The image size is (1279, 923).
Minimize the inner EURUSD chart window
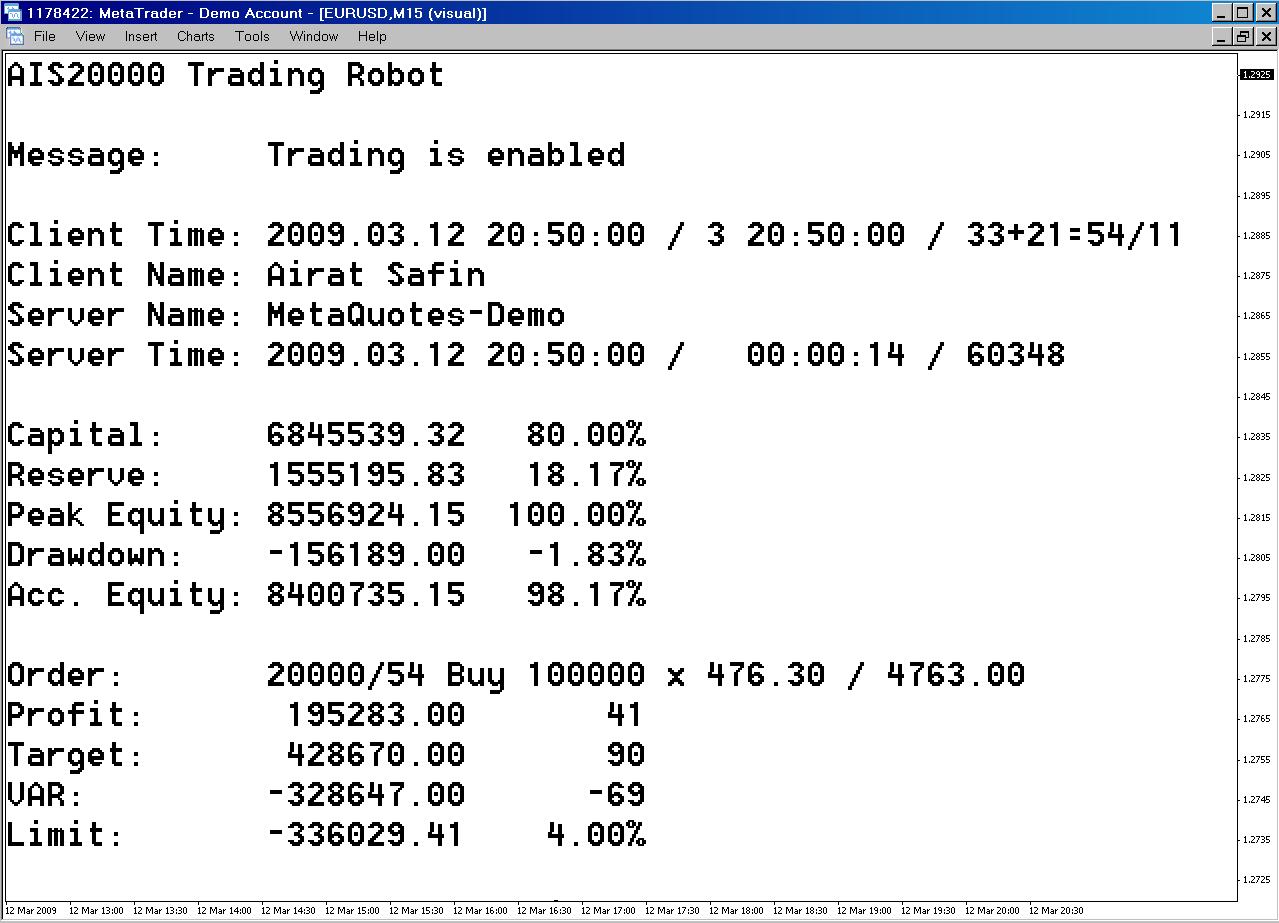coord(1221,37)
